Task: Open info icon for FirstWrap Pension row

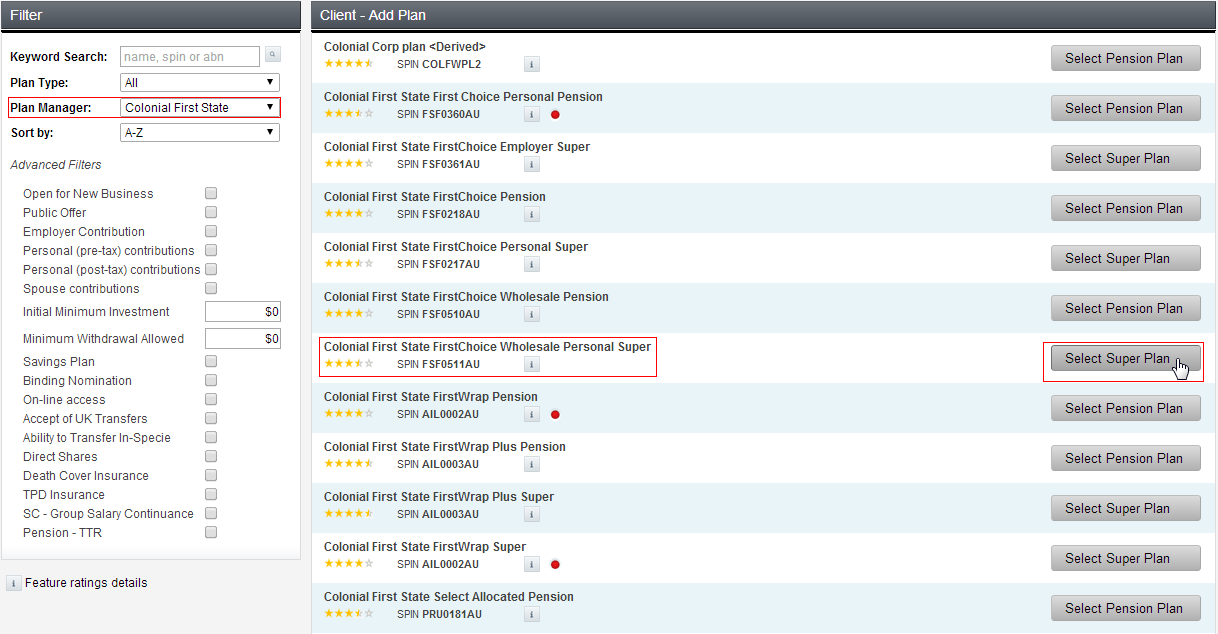Action: pos(532,414)
